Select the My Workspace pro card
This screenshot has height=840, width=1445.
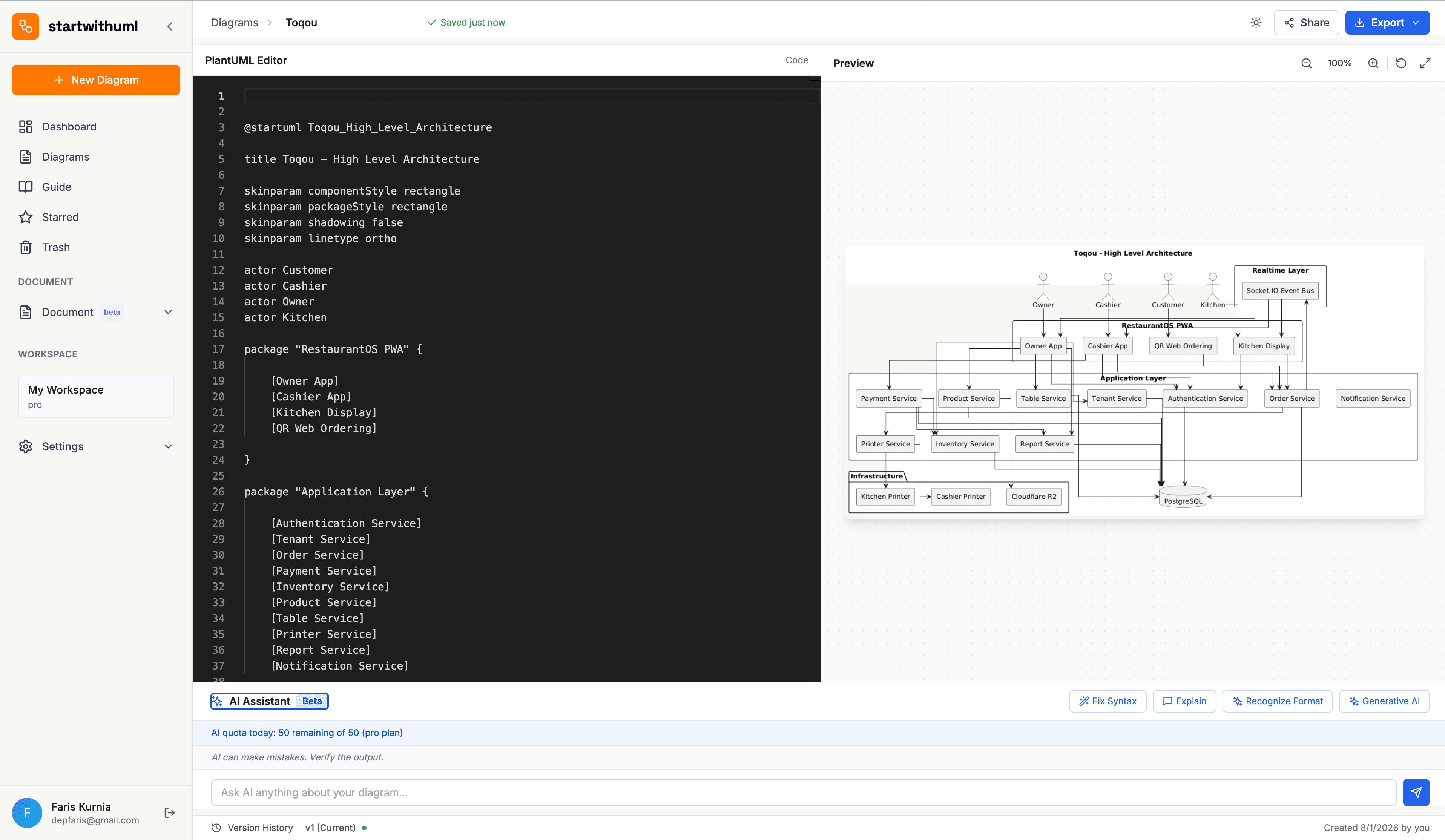click(96, 396)
